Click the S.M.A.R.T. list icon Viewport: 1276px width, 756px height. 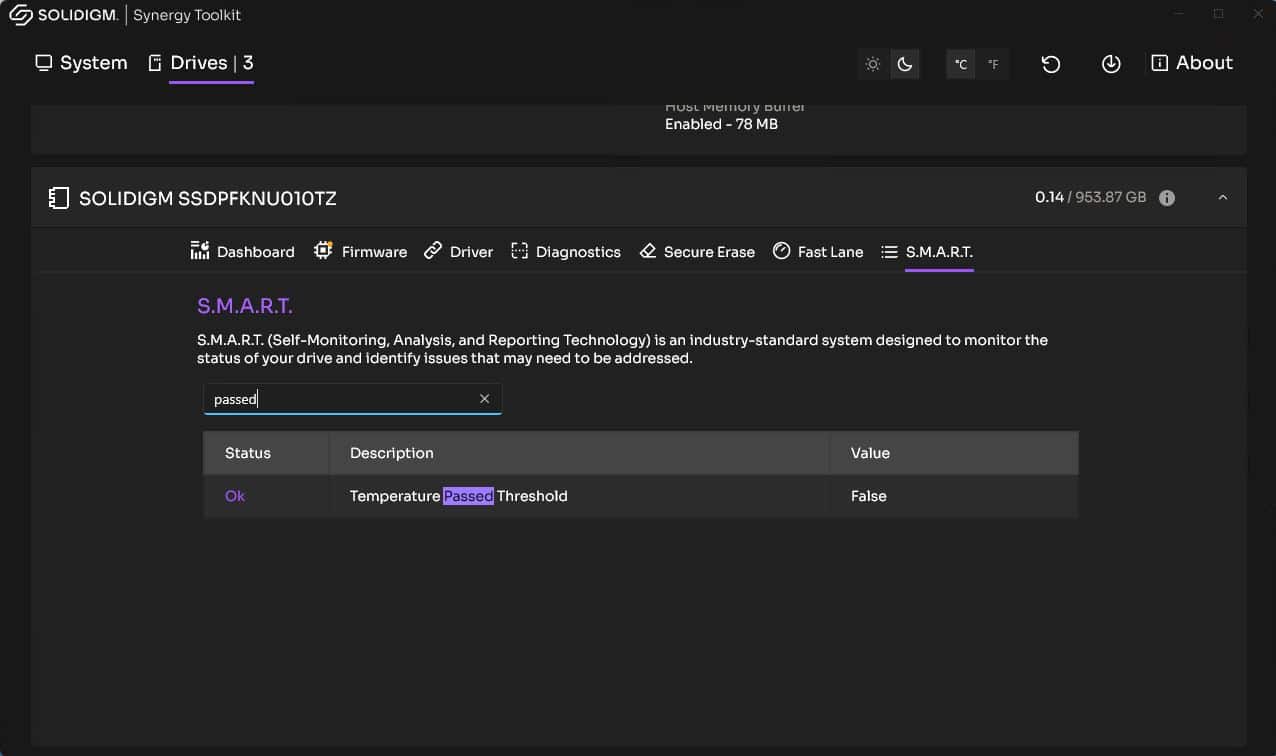pos(889,252)
